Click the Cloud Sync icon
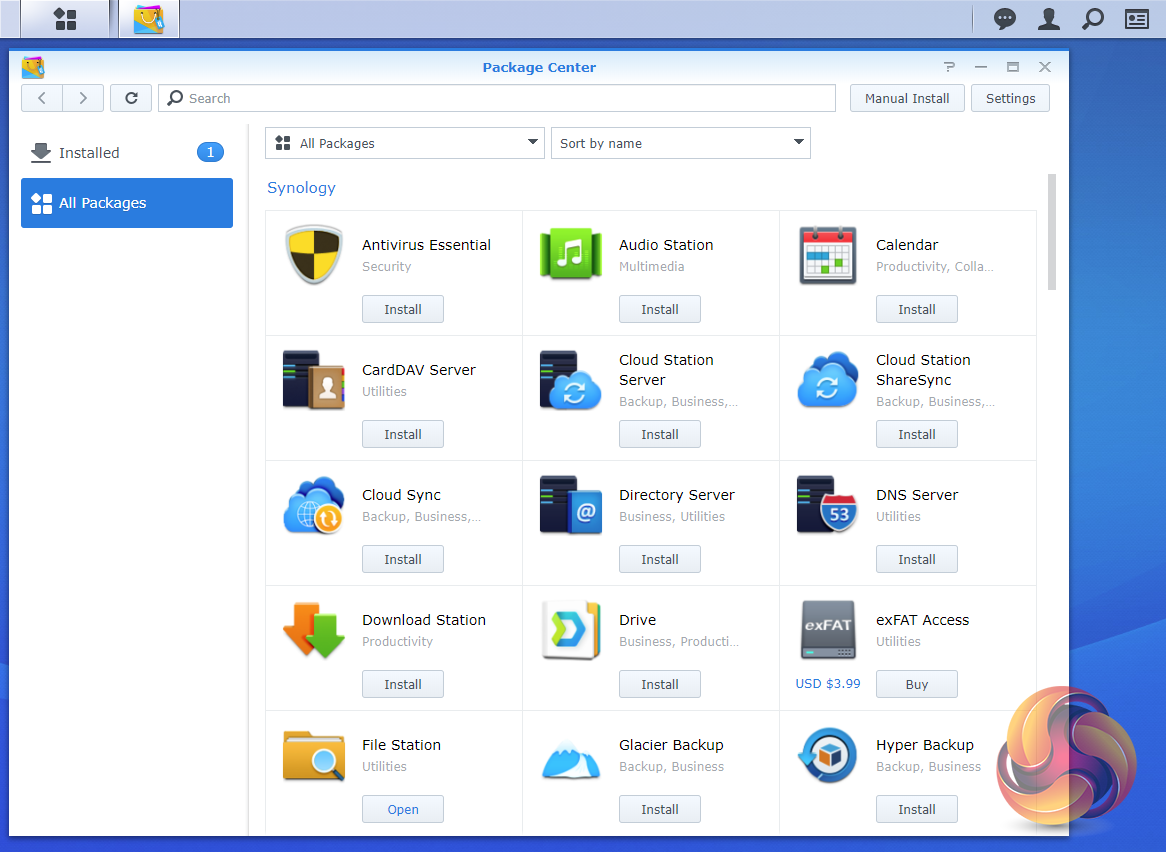The height and width of the screenshot is (852, 1166). pos(314,506)
